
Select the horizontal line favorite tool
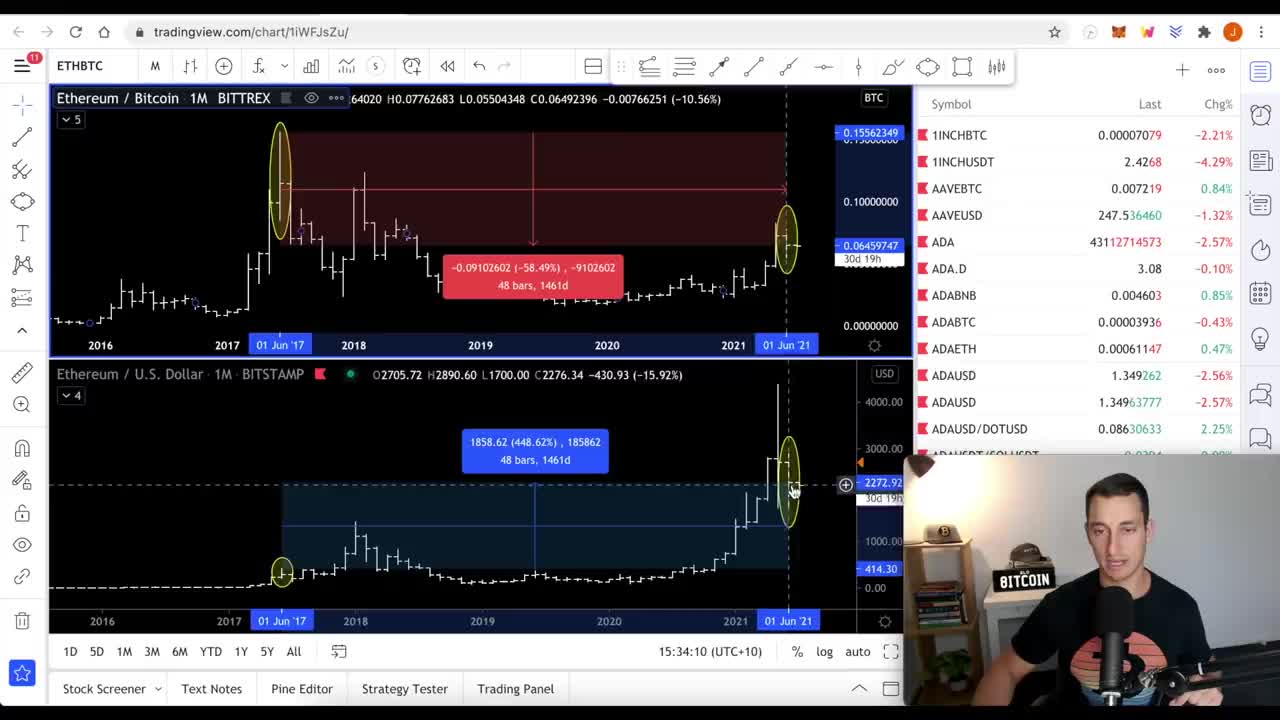pos(823,67)
